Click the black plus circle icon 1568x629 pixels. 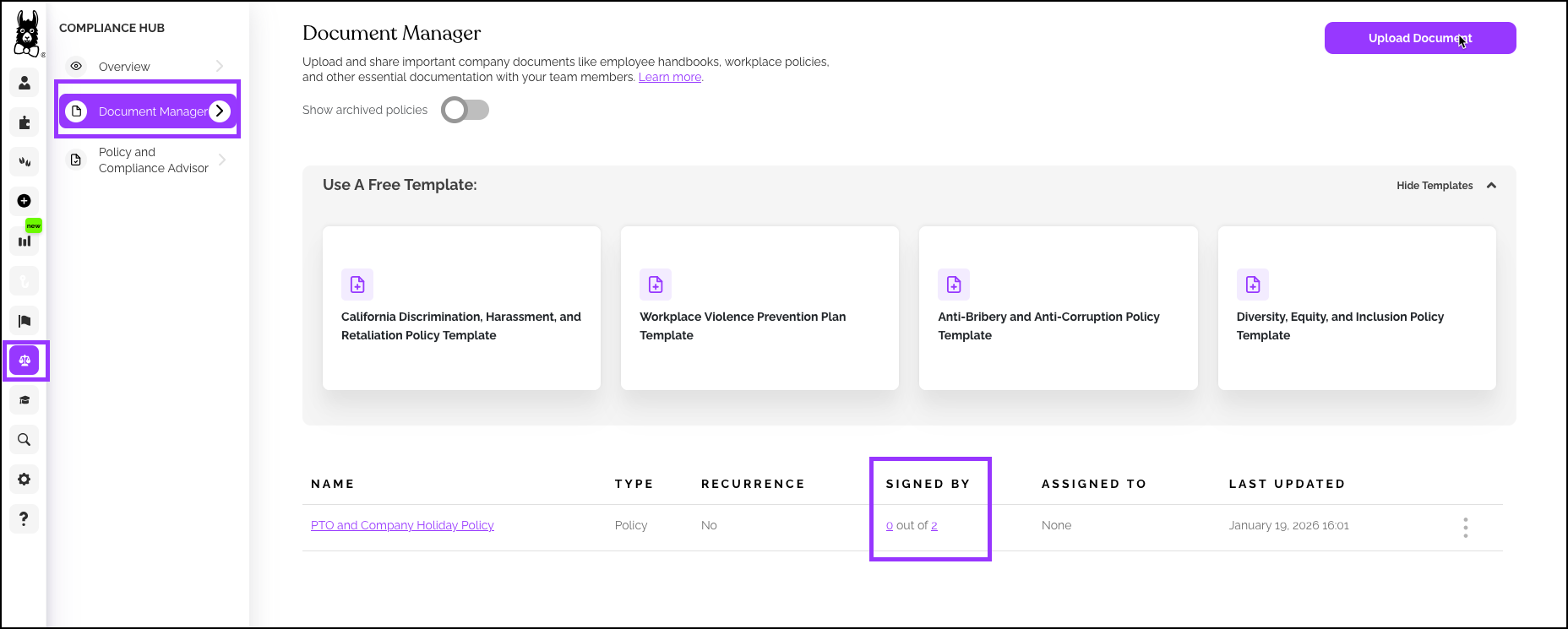coord(24,201)
